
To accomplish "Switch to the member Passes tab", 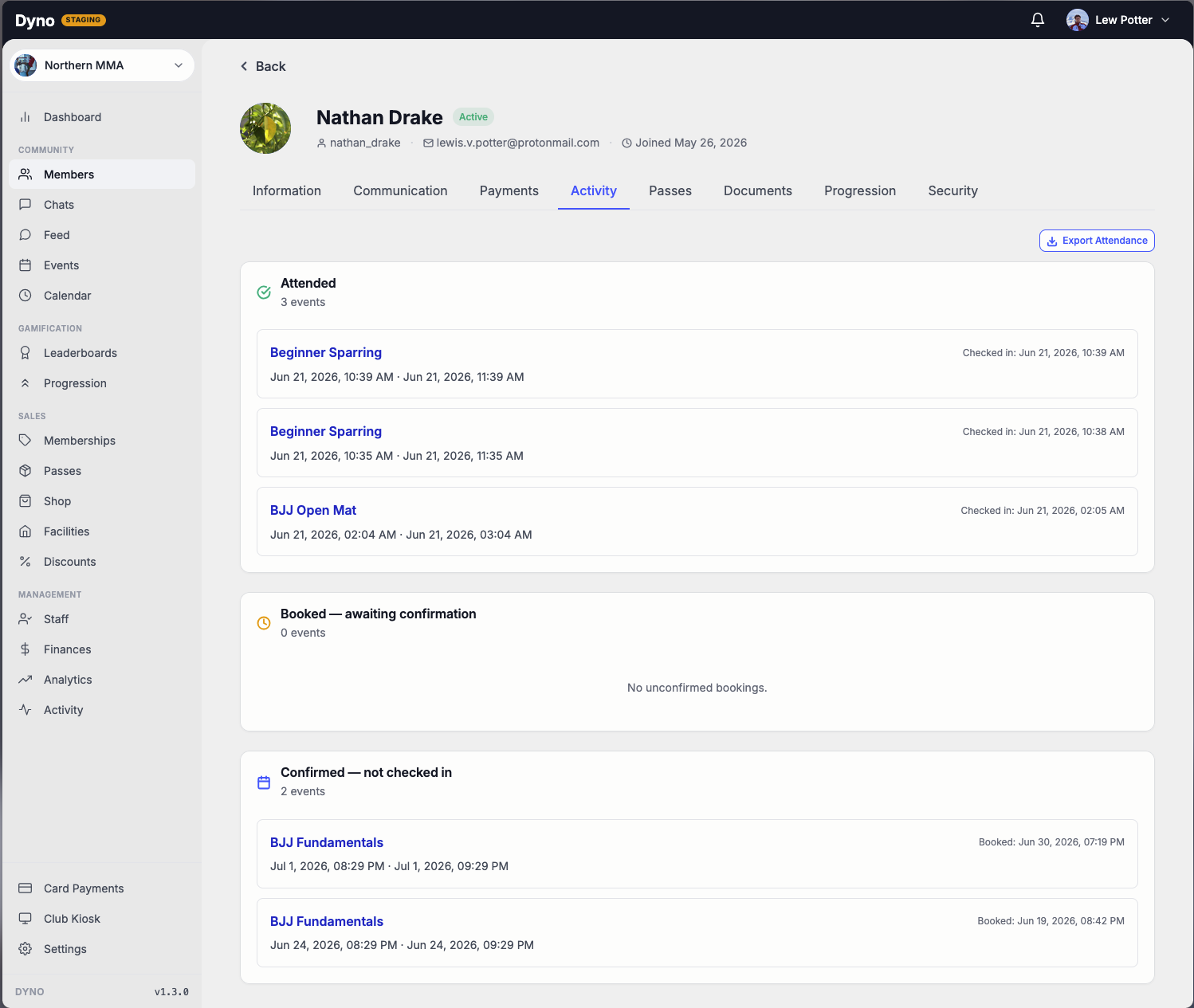I will [x=670, y=191].
